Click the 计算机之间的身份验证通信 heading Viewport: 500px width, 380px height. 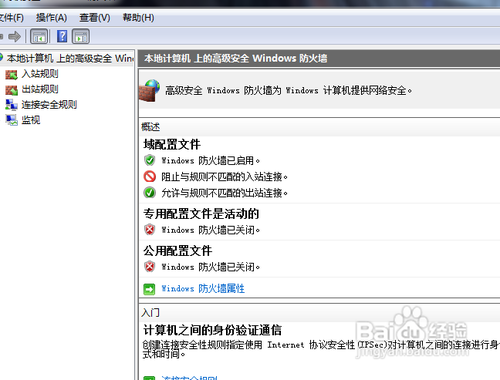(212, 330)
